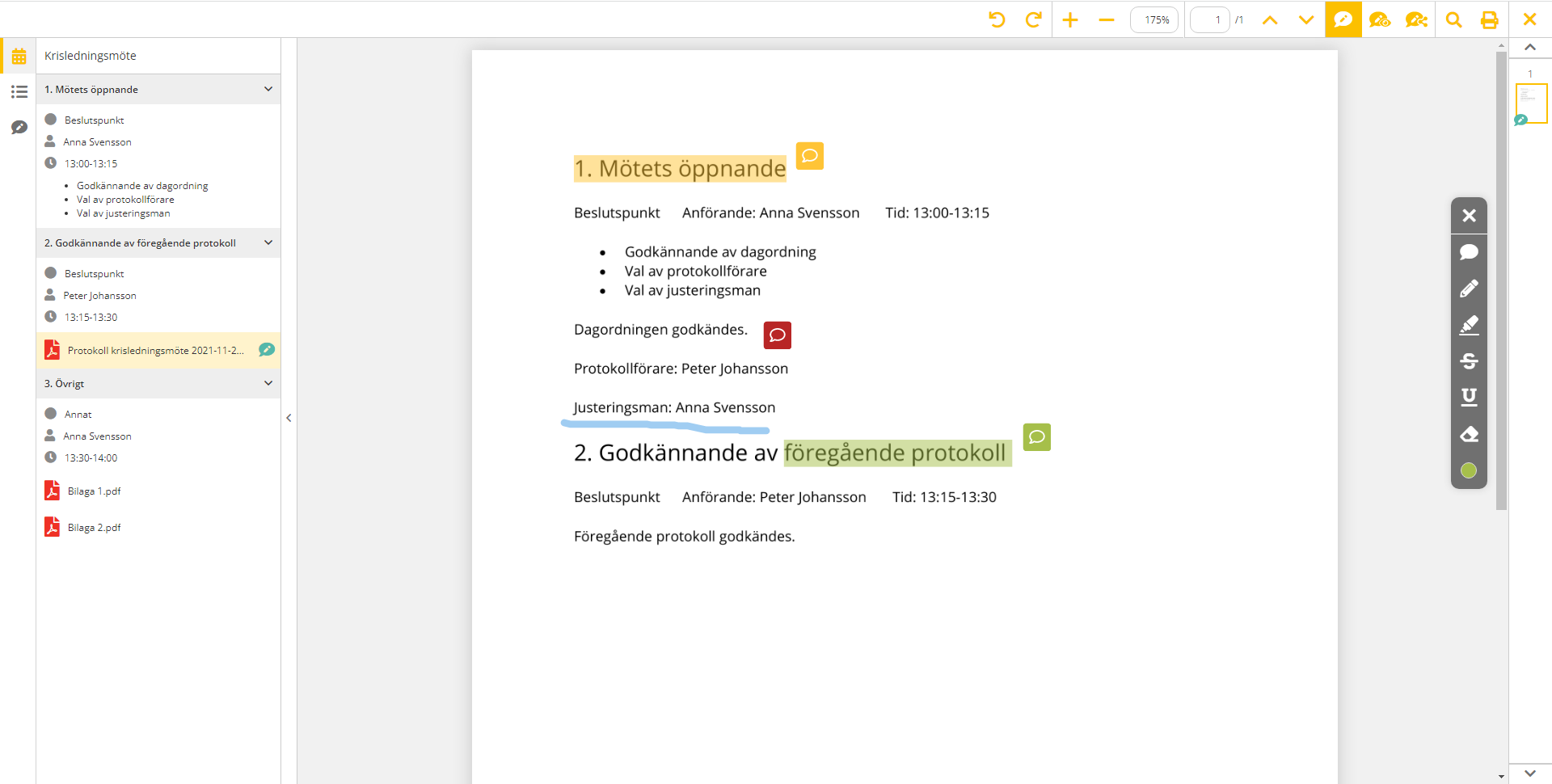Select the eraser tool
The width and height of the screenshot is (1552, 784).
tap(1469, 434)
